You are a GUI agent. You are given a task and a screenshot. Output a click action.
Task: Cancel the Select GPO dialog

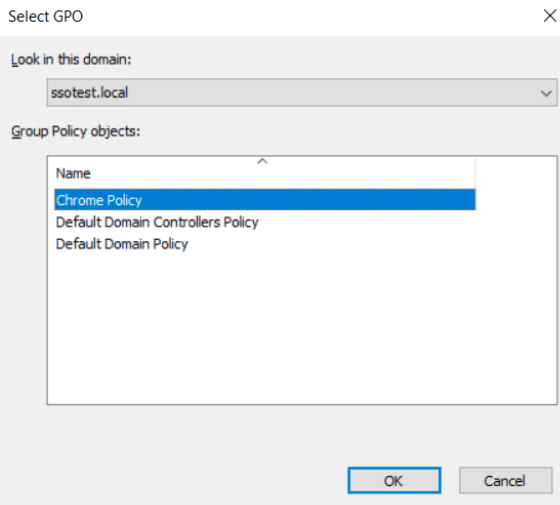point(505,480)
